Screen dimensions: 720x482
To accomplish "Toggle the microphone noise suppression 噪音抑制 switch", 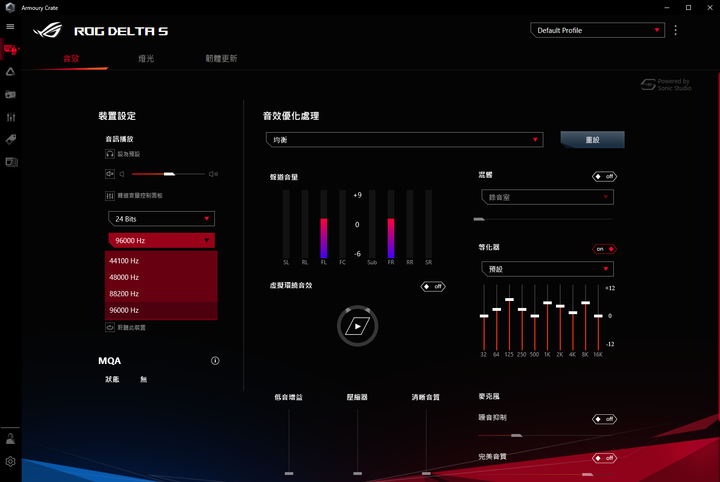I will click(604, 419).
